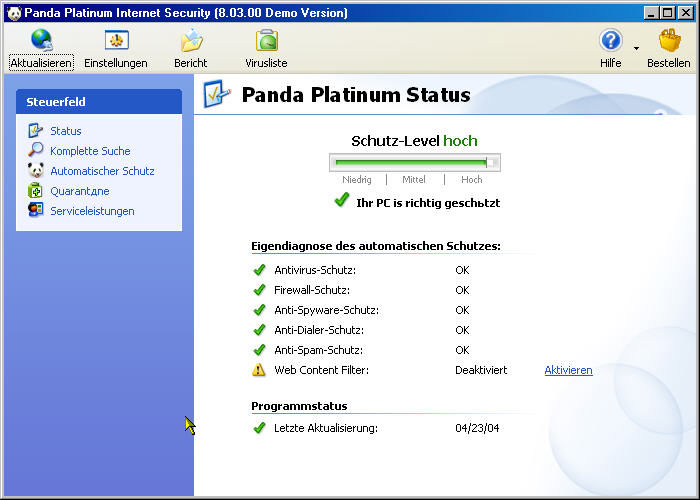
Task: Select the Status link in Steuerfeld
Action: tap(66, 131)
